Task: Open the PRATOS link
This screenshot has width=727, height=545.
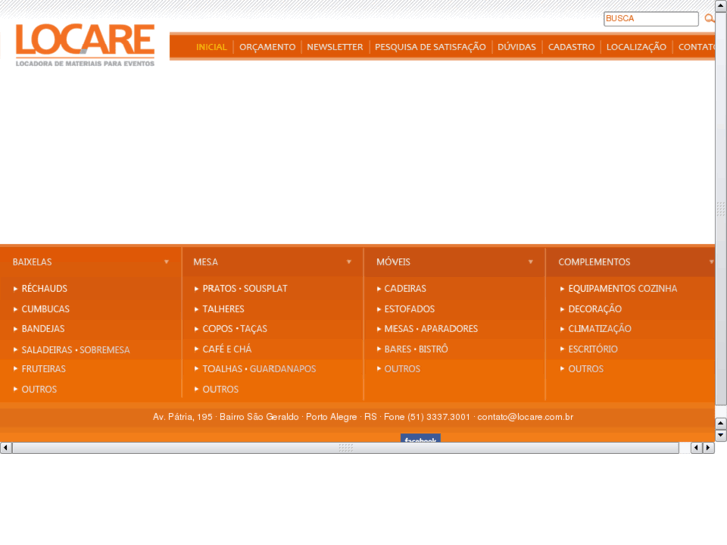Action: (219, 289)
